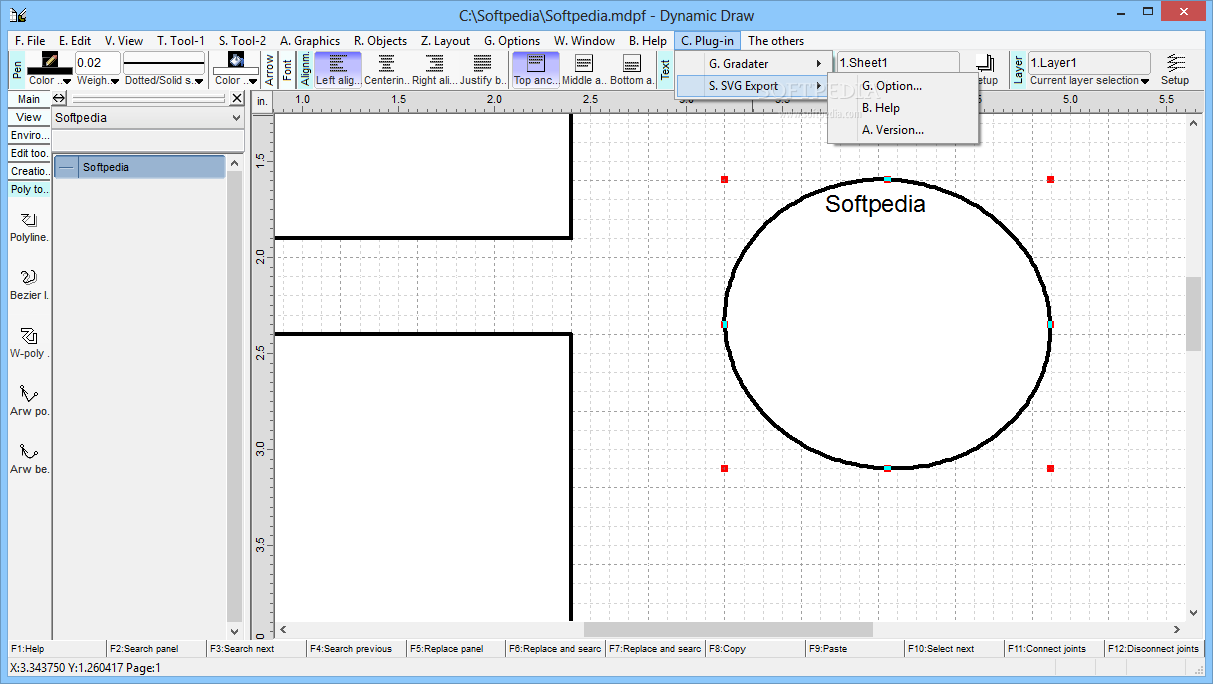1213x684 pixels.
Task: Expand G. Gradater submenu
Action: coord(754,64)
